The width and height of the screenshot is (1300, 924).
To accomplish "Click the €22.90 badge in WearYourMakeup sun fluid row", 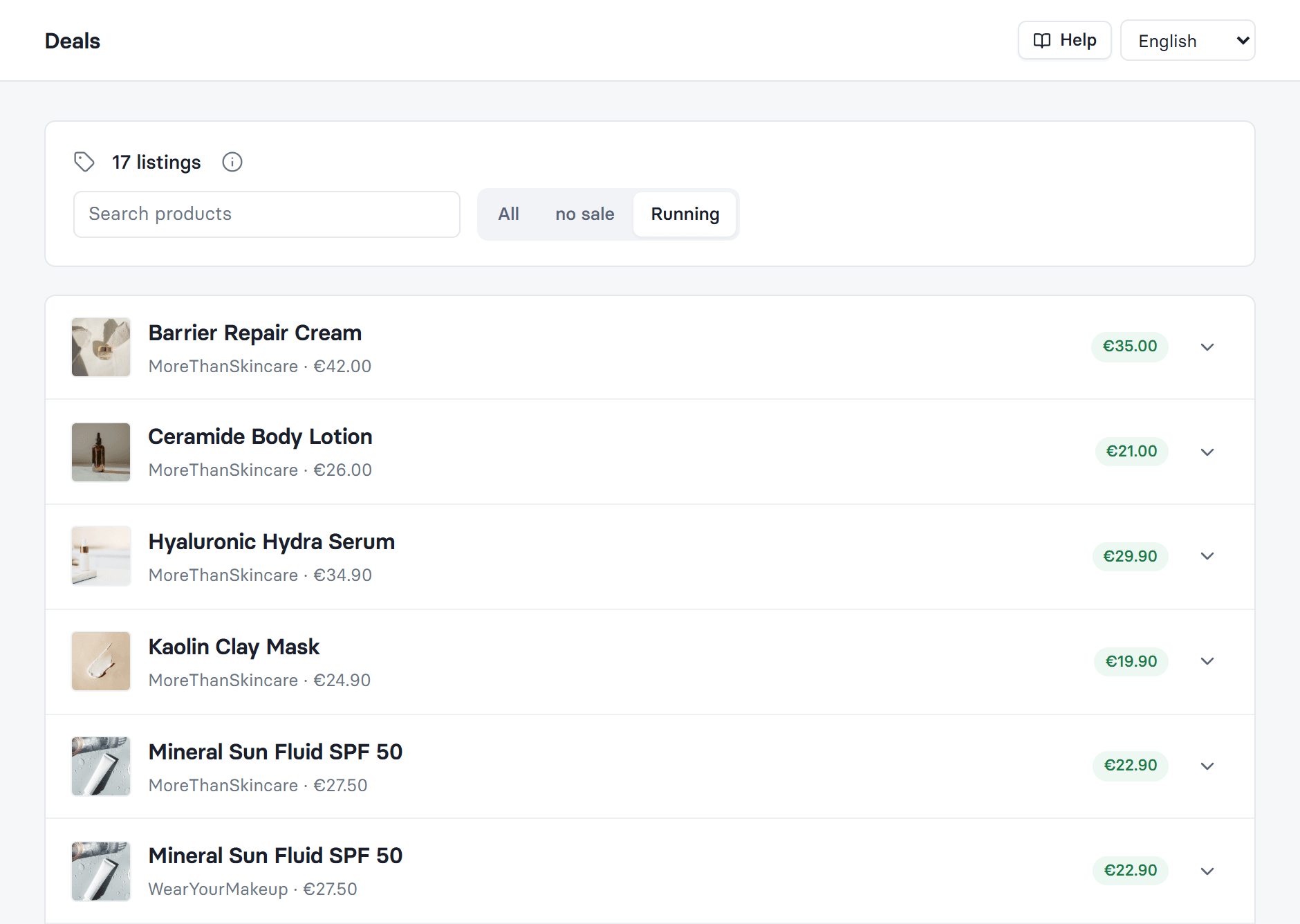I will [x=1130, y=871].
